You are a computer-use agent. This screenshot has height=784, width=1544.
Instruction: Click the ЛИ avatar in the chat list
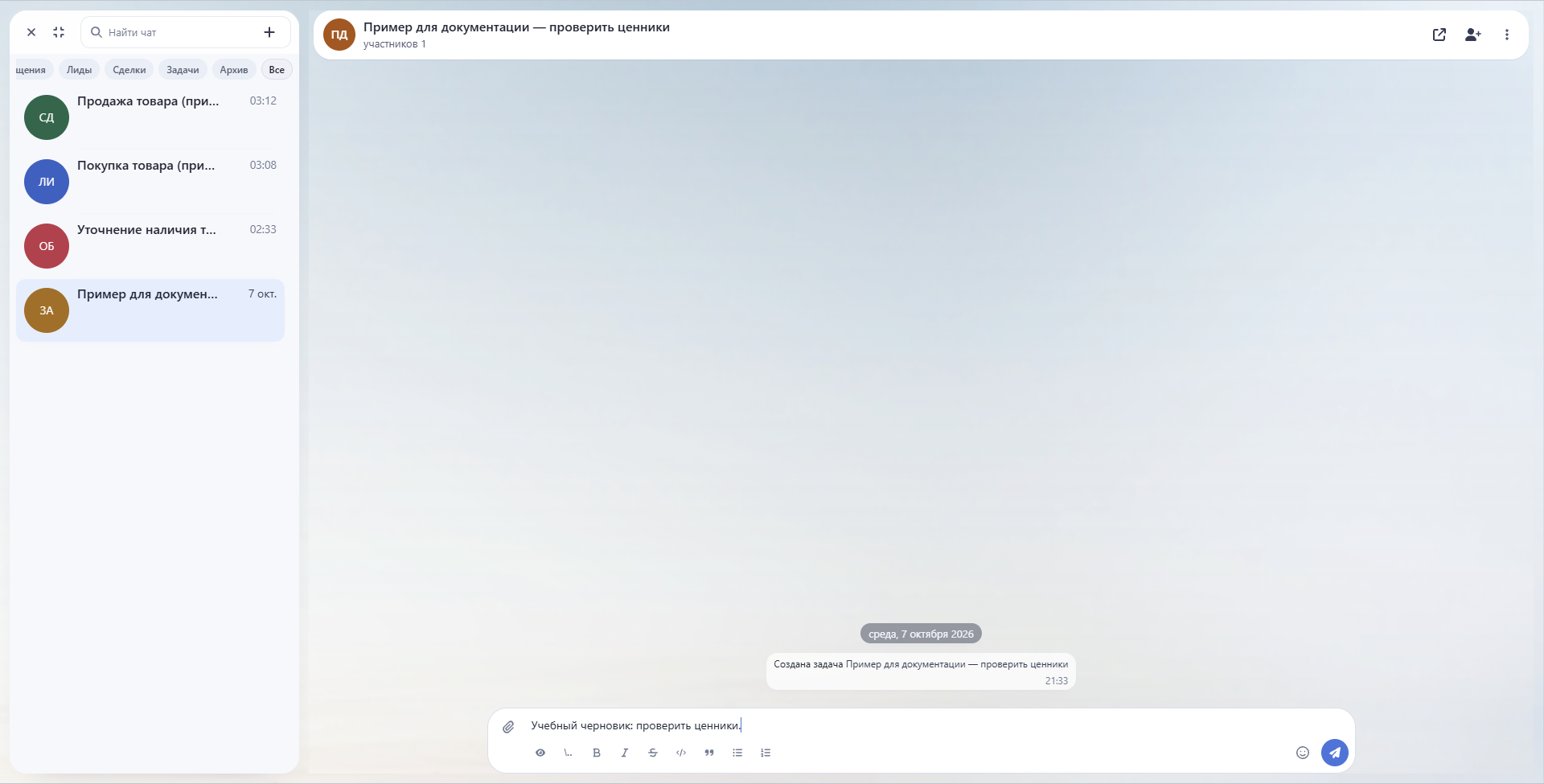pos(47,182)
